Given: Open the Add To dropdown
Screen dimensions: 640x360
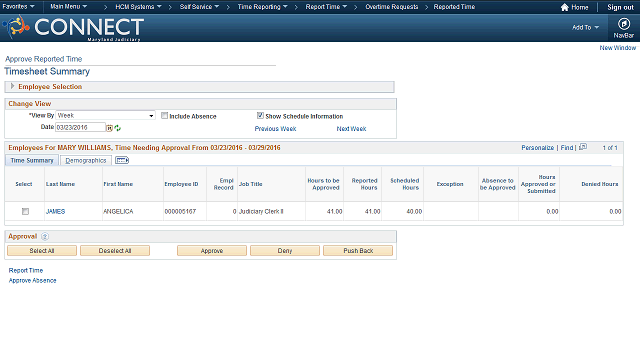Looking at the screenshot, I should 585,27.
